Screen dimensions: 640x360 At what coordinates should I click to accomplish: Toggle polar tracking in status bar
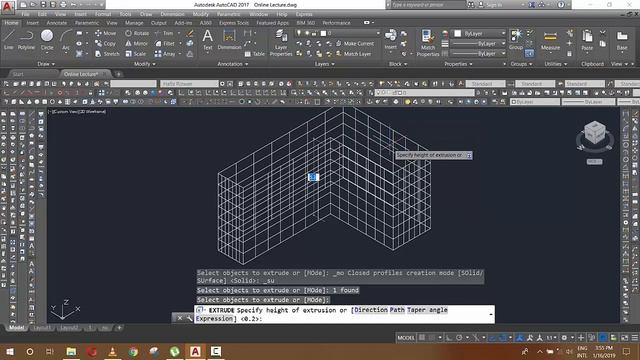point(459,338)
